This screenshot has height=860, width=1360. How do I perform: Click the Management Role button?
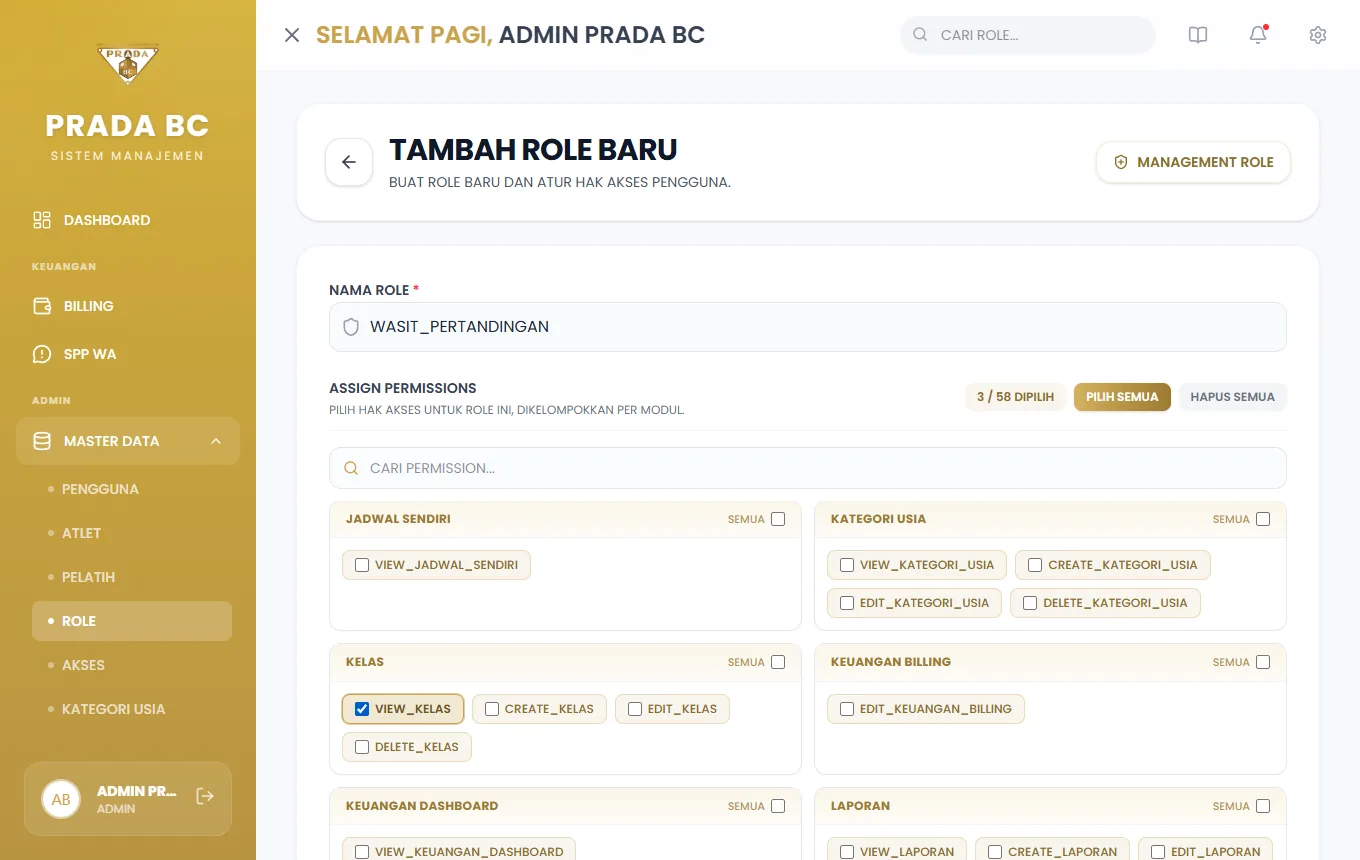(x=1193, y=162)
